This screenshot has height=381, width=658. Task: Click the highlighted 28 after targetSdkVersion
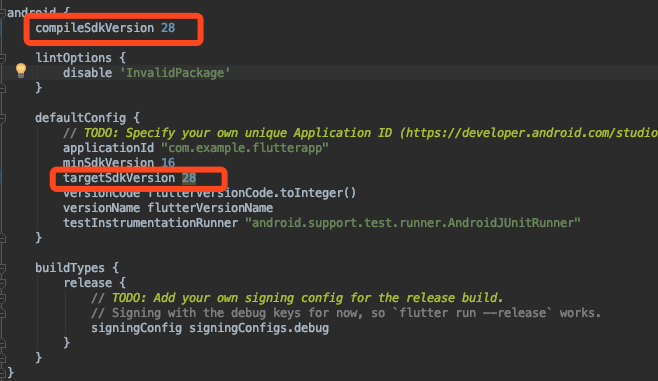pos(189,178)
